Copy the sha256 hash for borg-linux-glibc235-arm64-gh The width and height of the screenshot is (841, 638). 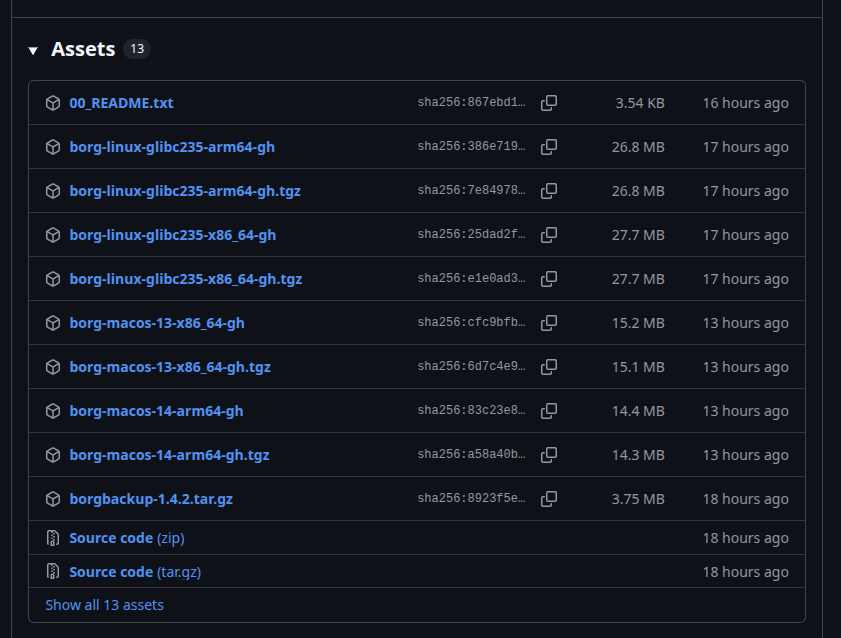coord(549,147)
